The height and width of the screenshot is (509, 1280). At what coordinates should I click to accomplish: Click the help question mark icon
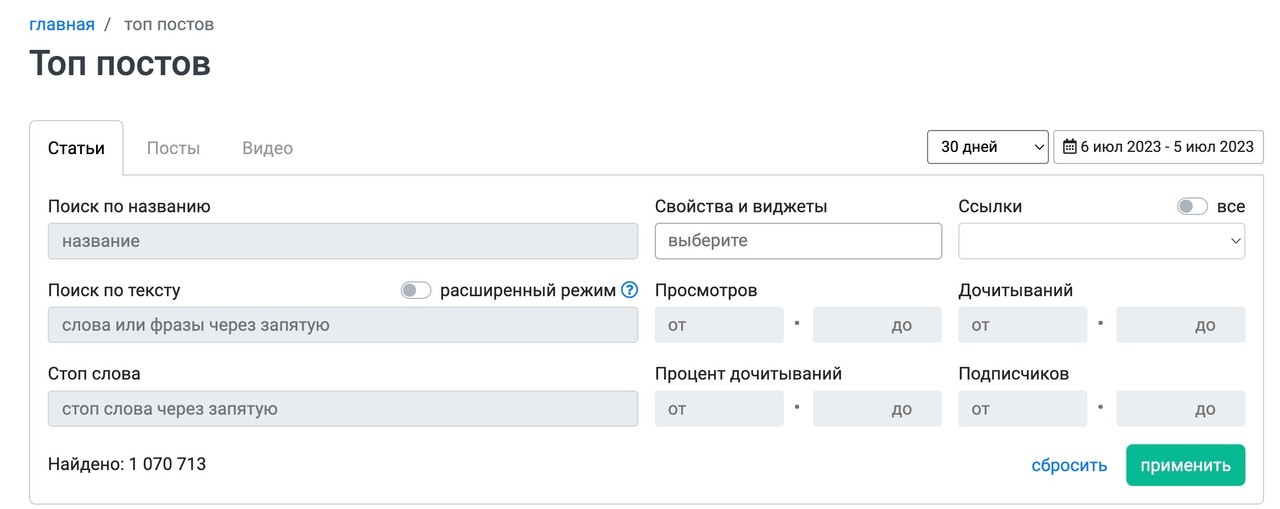(629, 291)
